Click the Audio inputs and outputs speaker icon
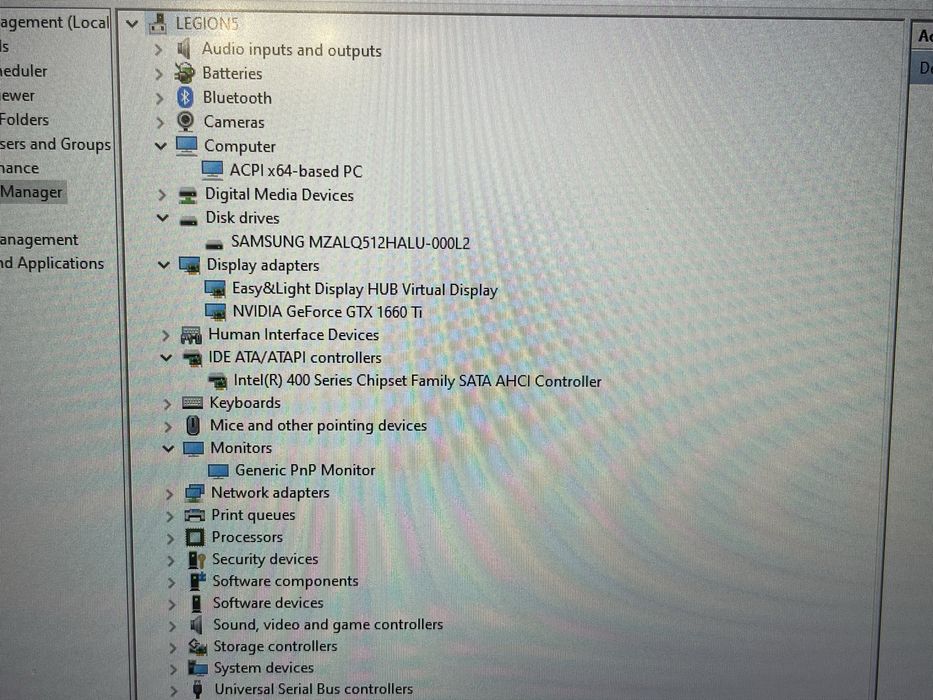933x700 pixels. pos(184,49)
